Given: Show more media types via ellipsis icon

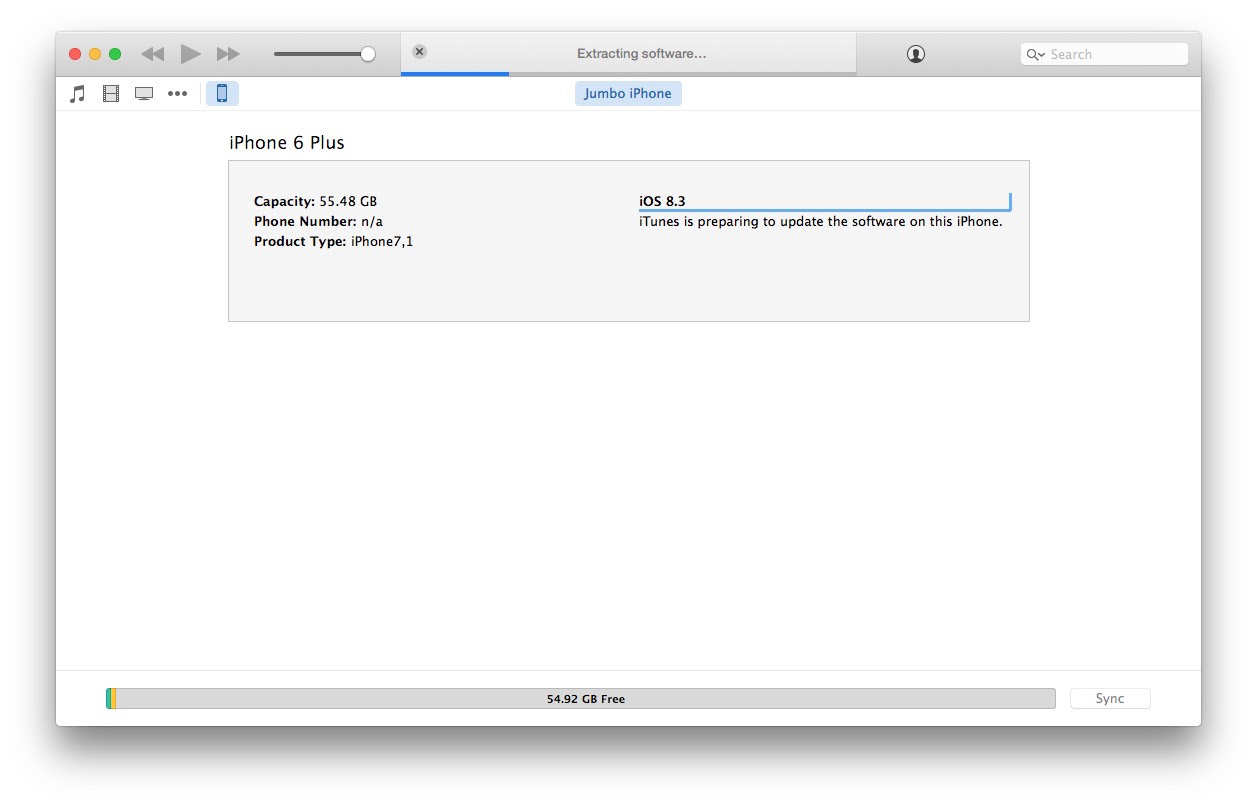Looking at the screenshot, I should 177,94.
